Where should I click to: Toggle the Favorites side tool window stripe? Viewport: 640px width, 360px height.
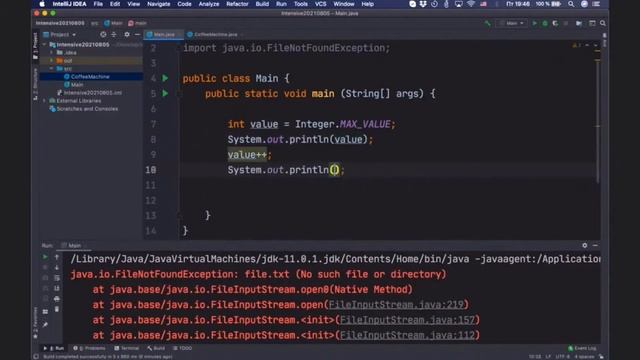pyautogui.click(x=36, y=322)
